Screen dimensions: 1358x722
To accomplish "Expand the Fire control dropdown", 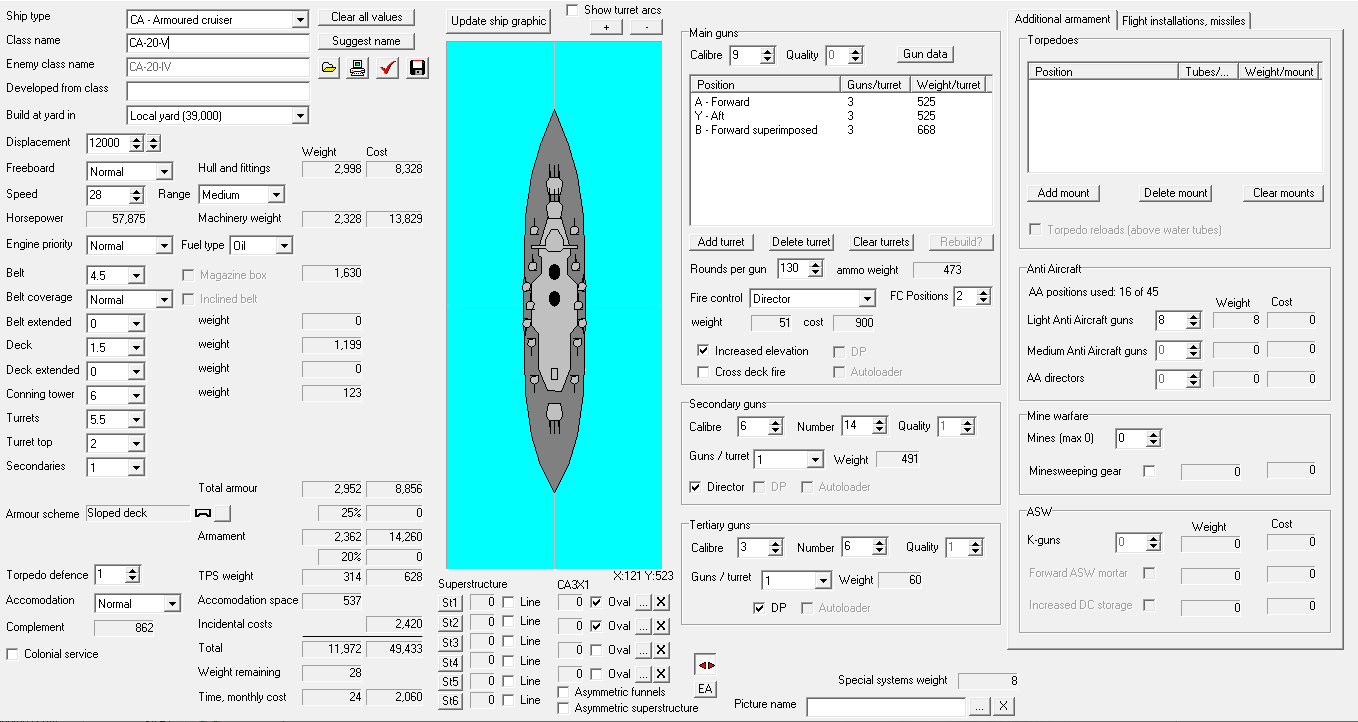I will point(866,299).
